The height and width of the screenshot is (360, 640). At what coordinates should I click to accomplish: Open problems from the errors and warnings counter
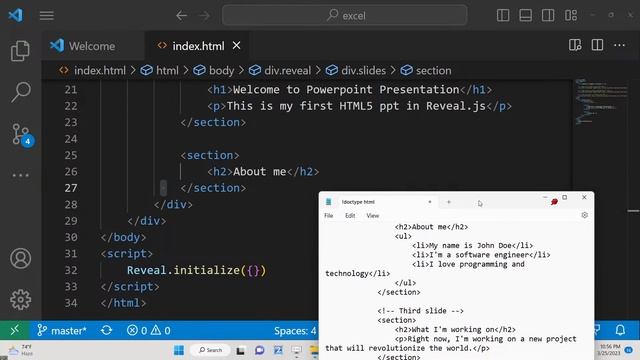(x=149, y=330)
